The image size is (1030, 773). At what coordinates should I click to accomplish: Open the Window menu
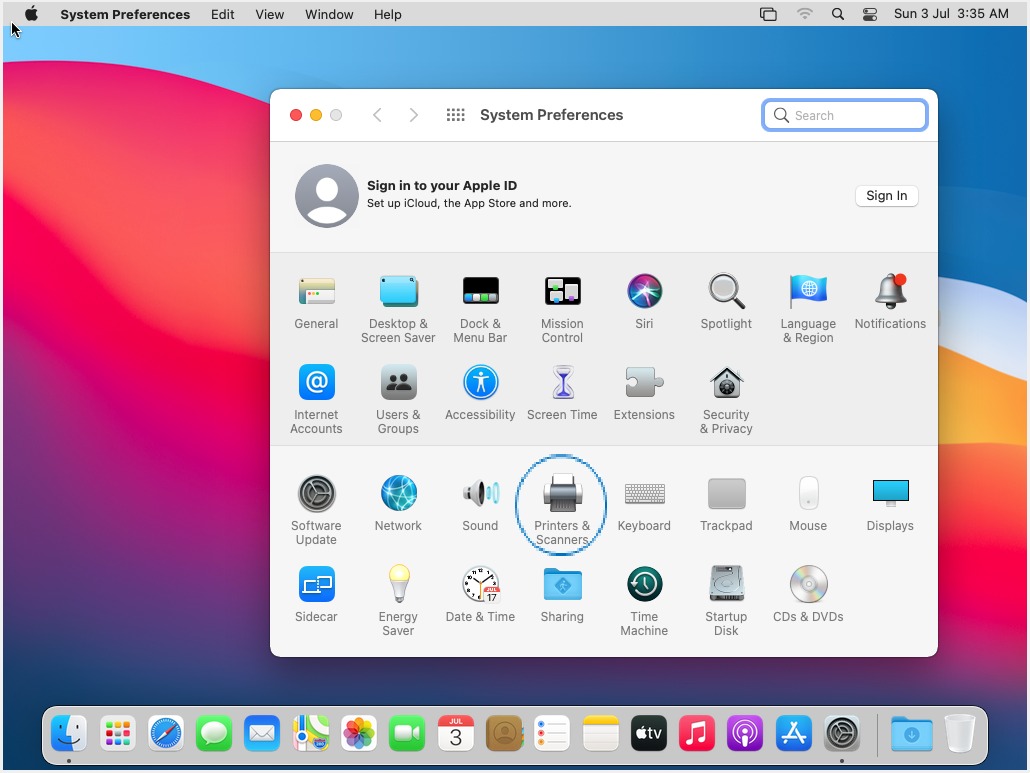coord(329,14)
